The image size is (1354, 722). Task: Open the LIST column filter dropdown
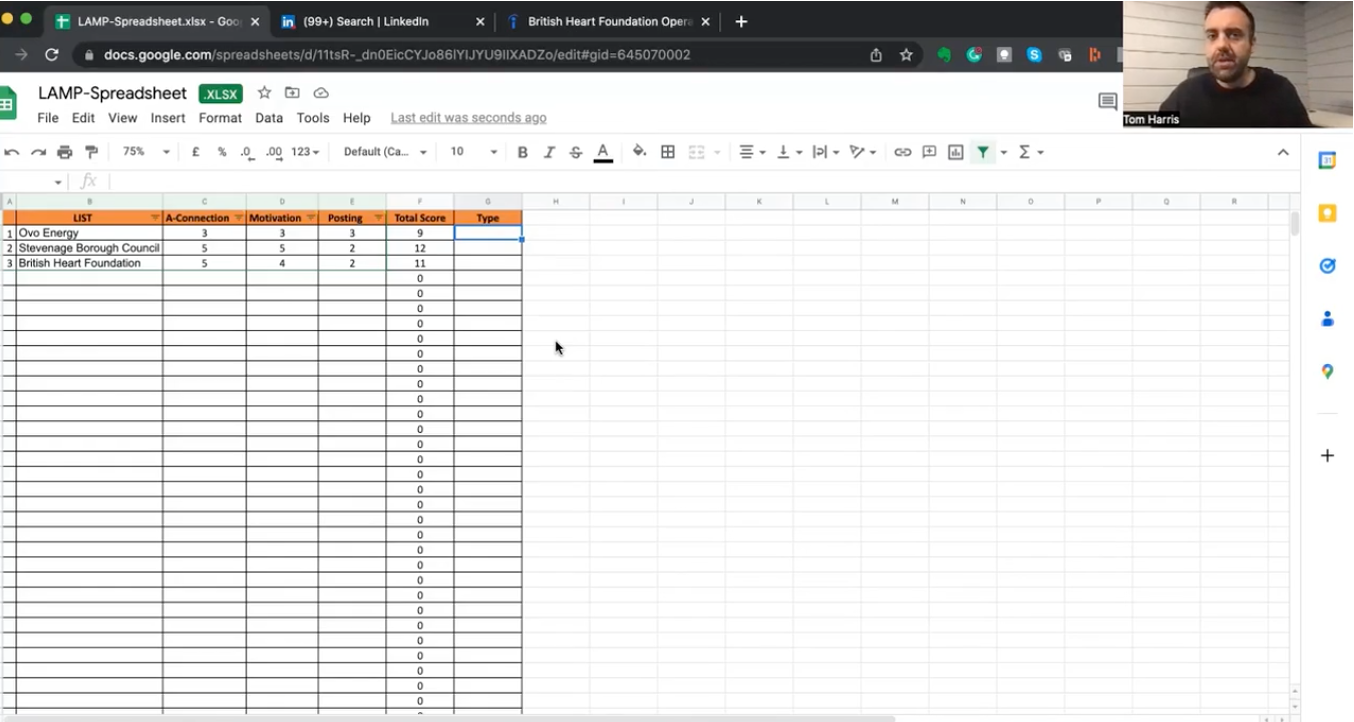155,218
